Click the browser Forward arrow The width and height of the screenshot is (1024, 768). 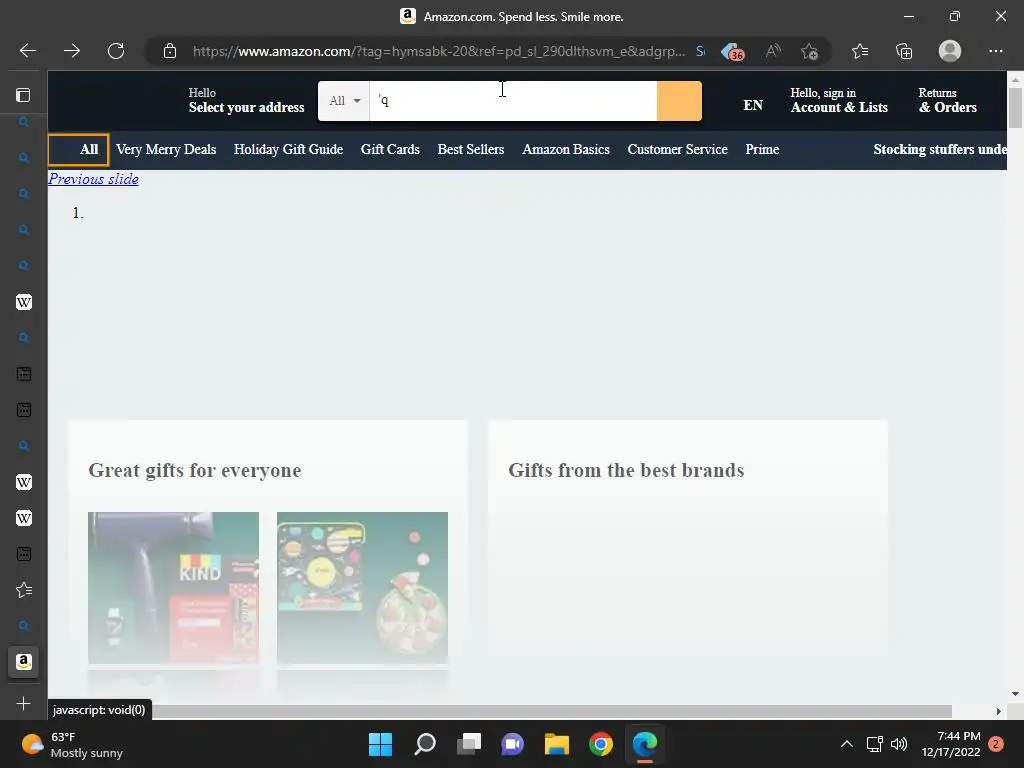point(72,51)
